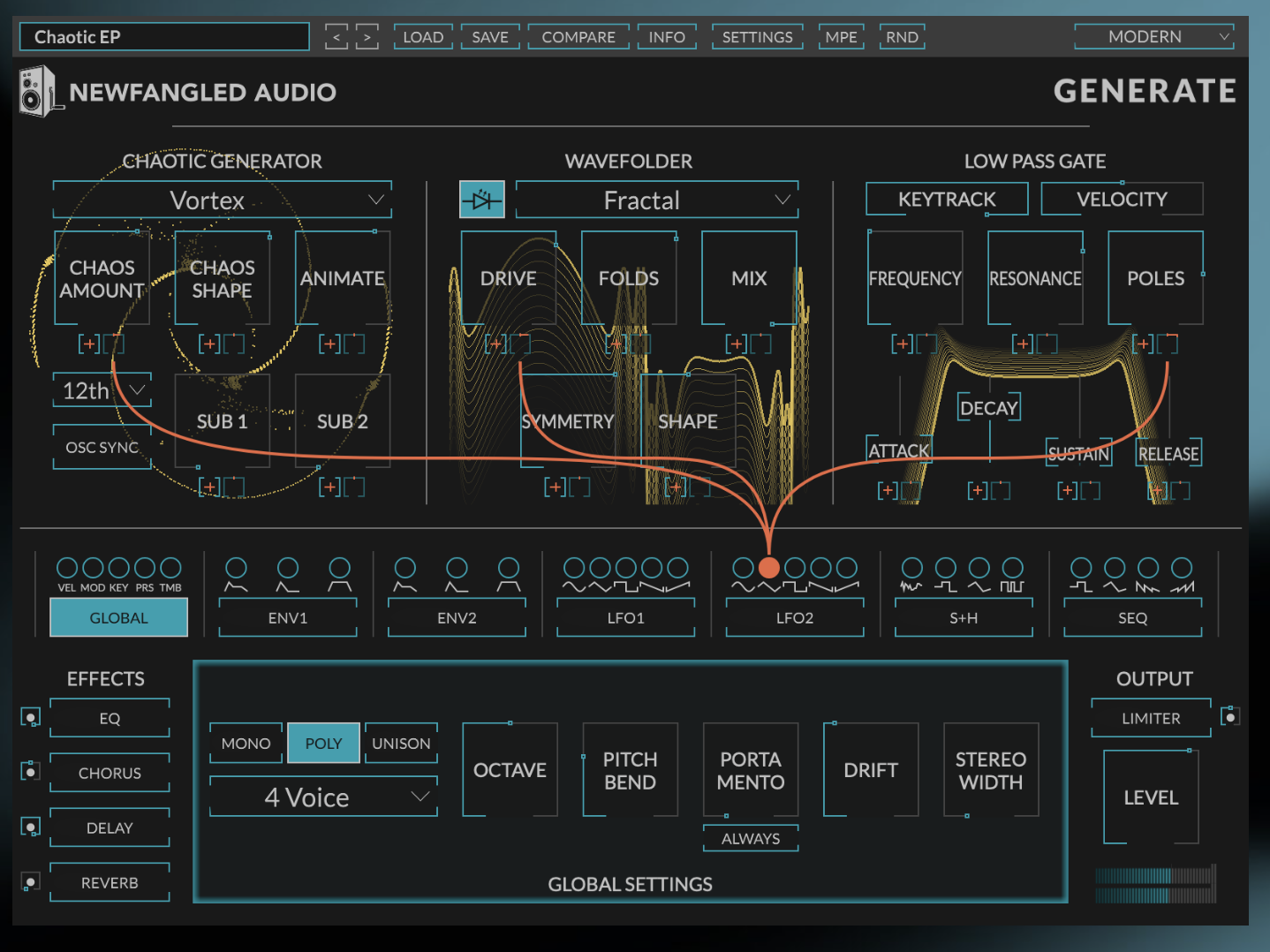Toggle the LIMITER power switch

[1230, 716]
